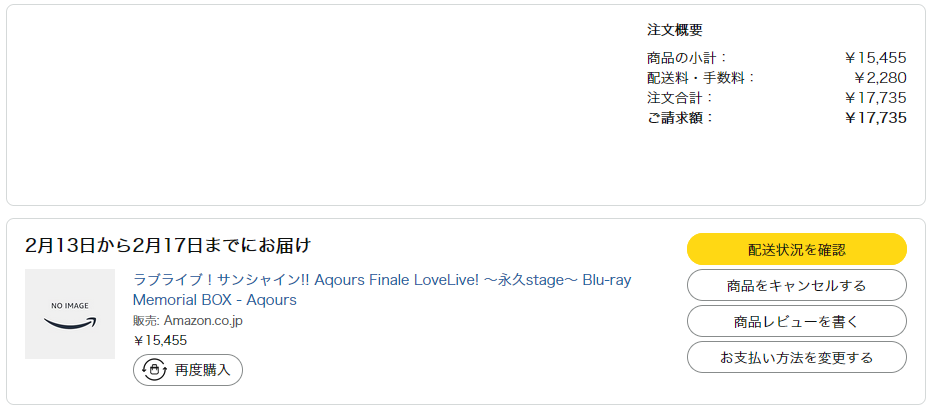934x413 pixels.
Task: Select 商品レビューを書く button
Action: coord(796,321)
